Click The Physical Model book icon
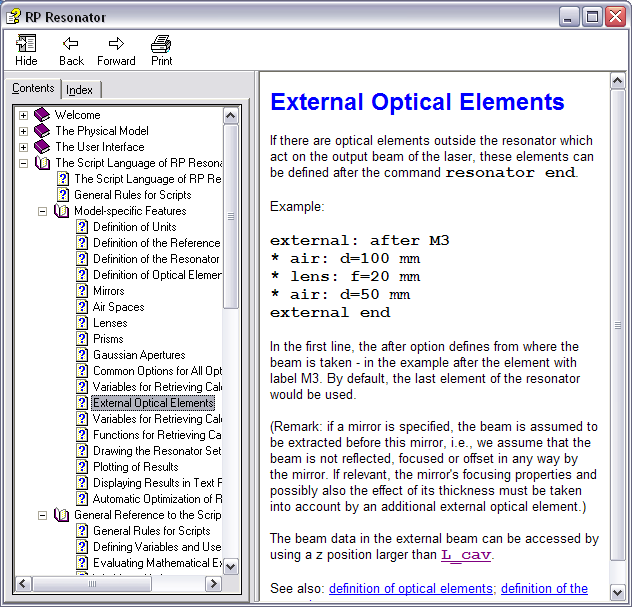The image size is (632, 607). [42, 131]
